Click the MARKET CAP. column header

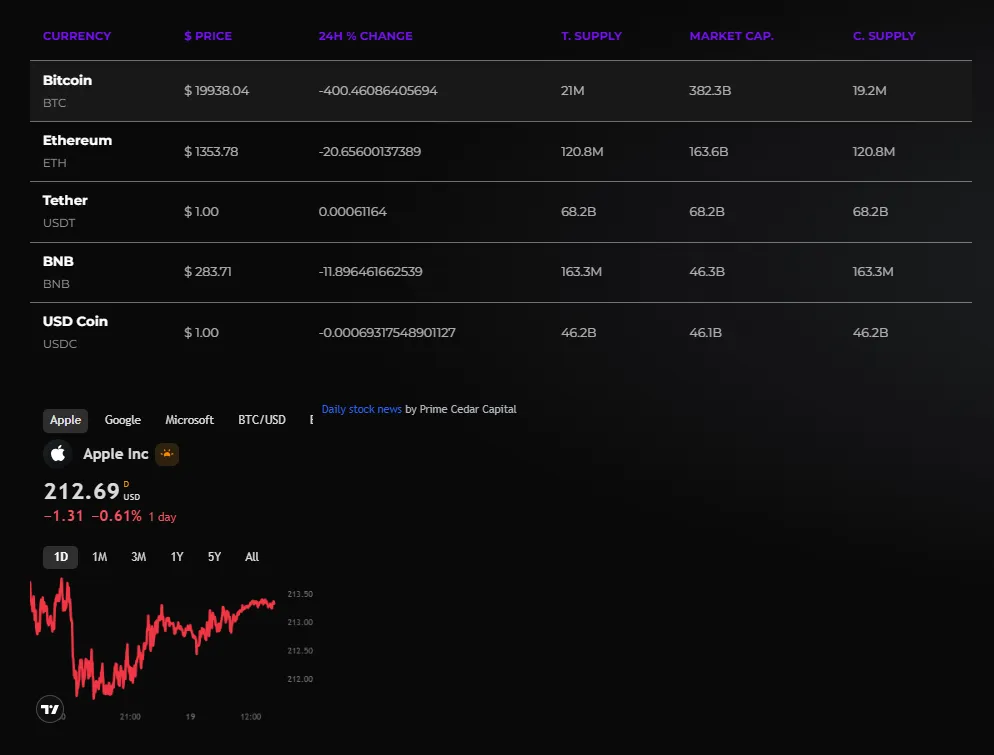coord(731,36)
